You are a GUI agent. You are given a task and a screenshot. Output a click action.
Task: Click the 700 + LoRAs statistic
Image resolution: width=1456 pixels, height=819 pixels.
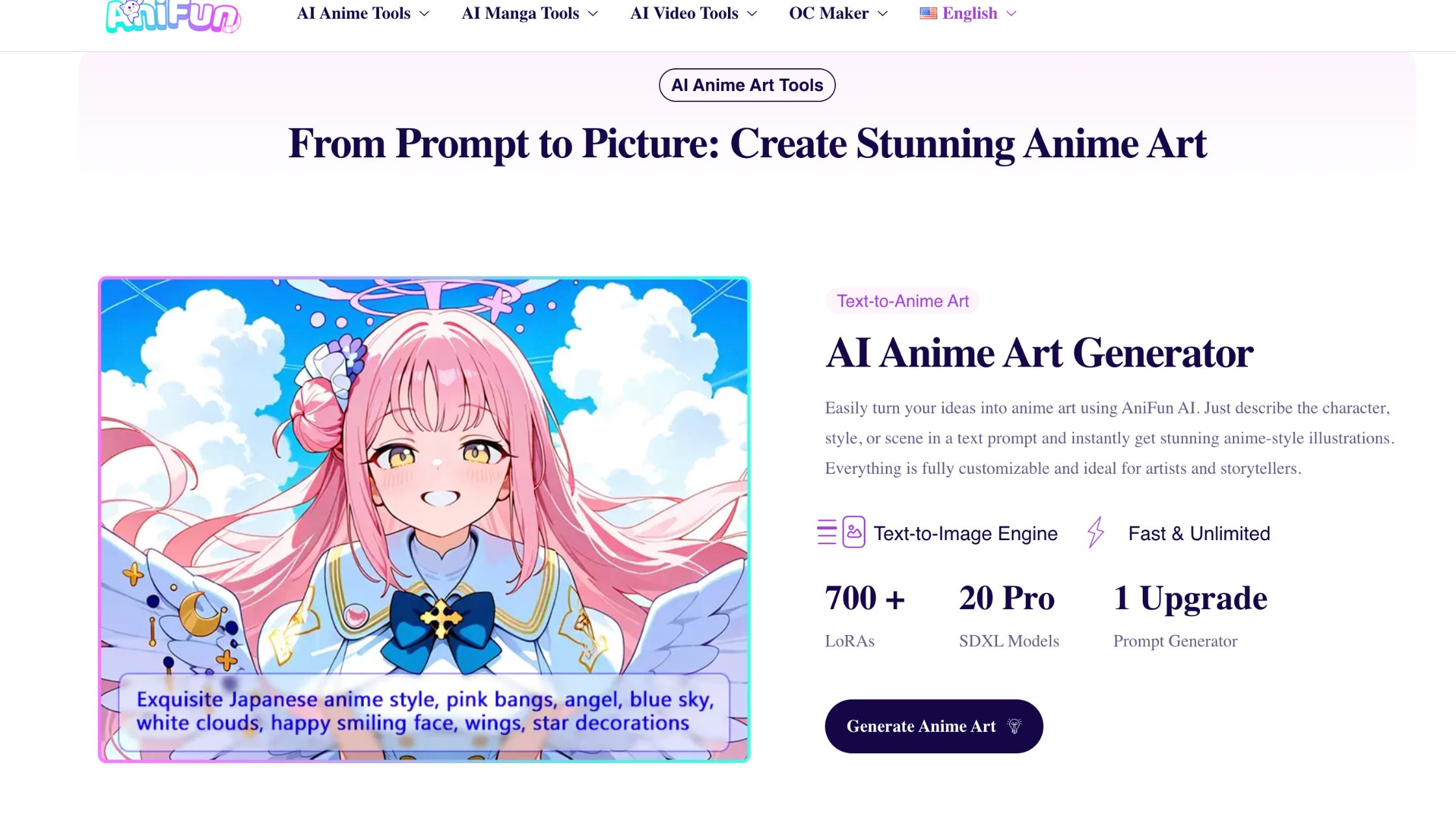coord(865,614)
